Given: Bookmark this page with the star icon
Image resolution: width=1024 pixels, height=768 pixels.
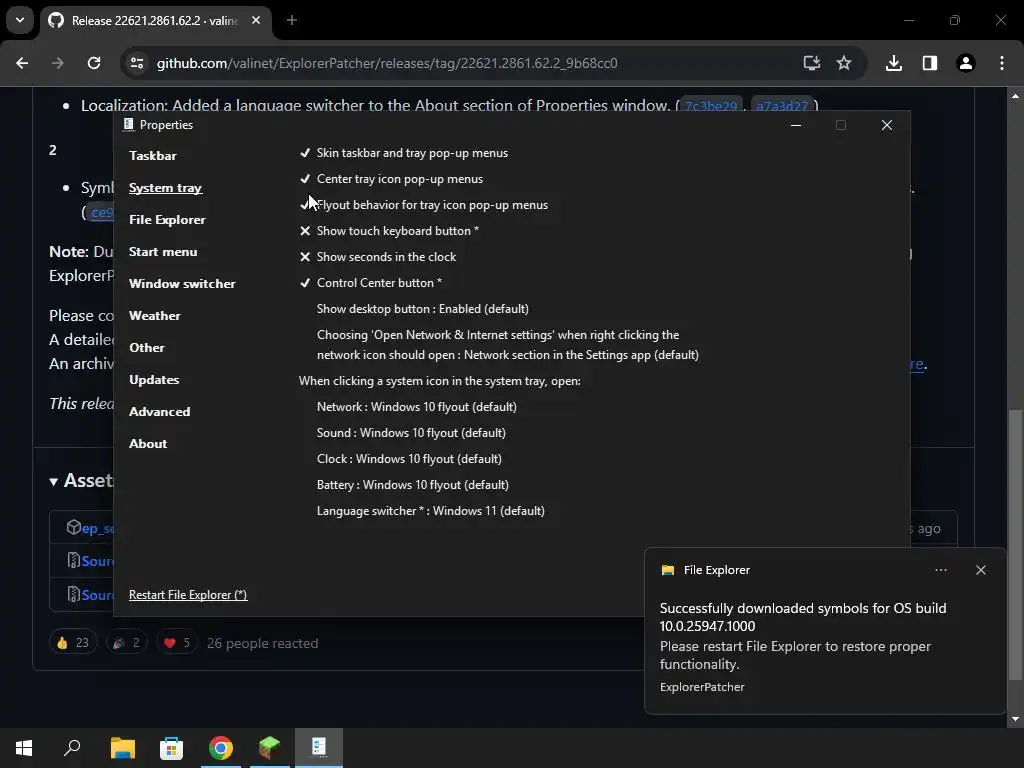Looking at the screenshot, I should pos(844,63).
